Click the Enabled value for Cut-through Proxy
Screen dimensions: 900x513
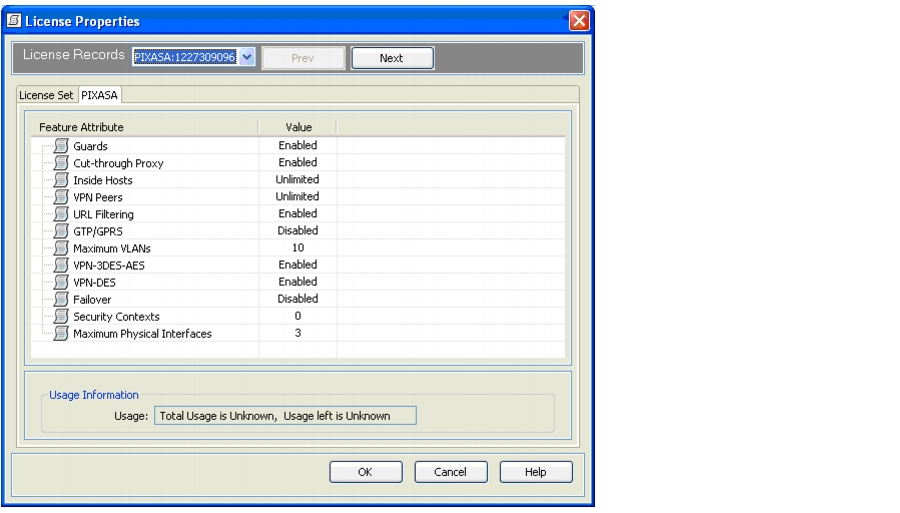click(x=298, y=162)
